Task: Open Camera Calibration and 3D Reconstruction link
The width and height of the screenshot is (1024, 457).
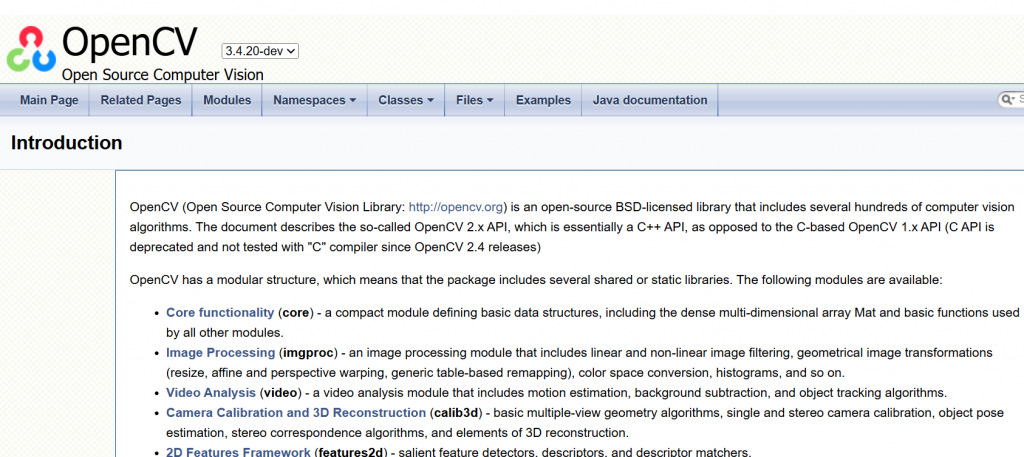Action: point(296,413)
